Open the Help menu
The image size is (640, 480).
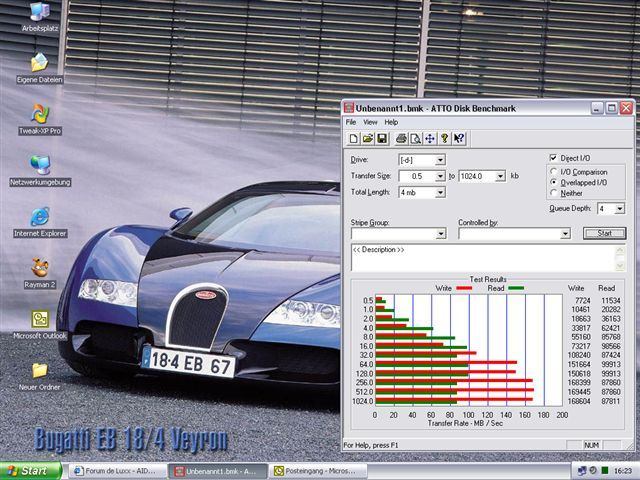tap(391, 122)
